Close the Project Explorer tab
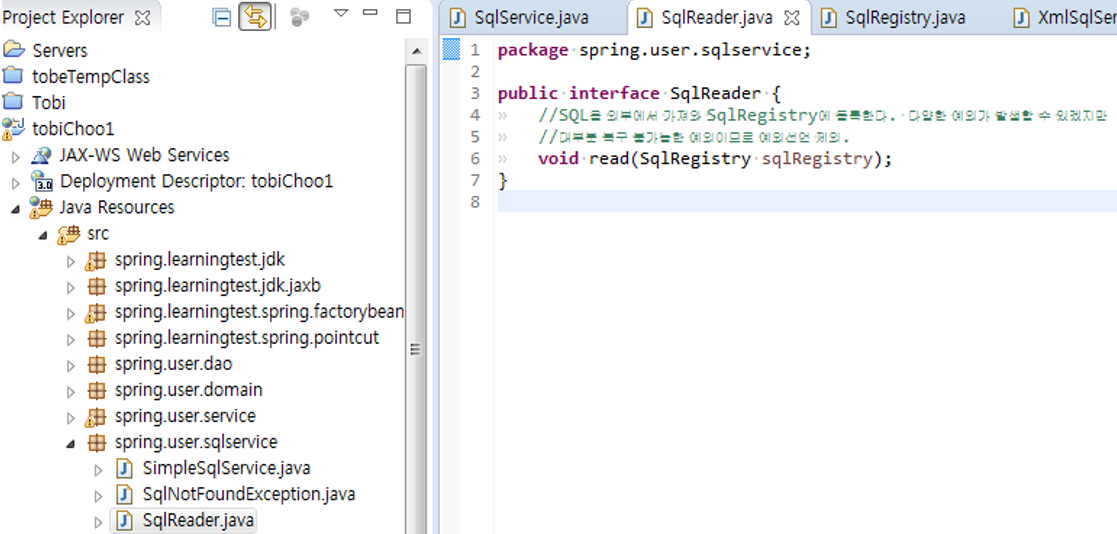This screenshot has height=534, width=1117. click(x=142, y=18)
